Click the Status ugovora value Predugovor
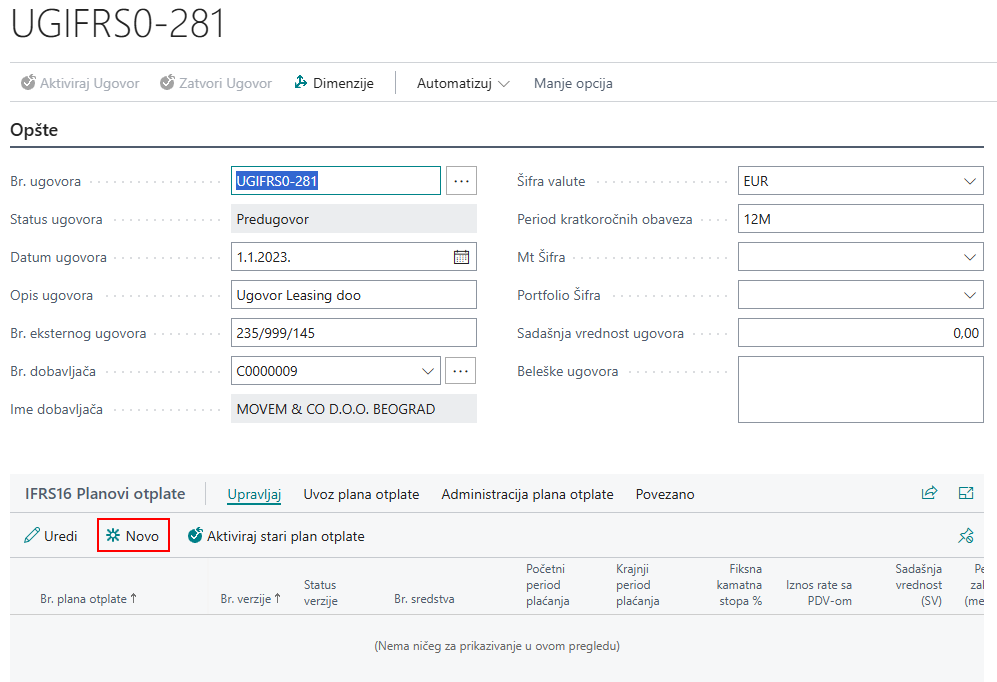997x682 pixels. (354, 219)
